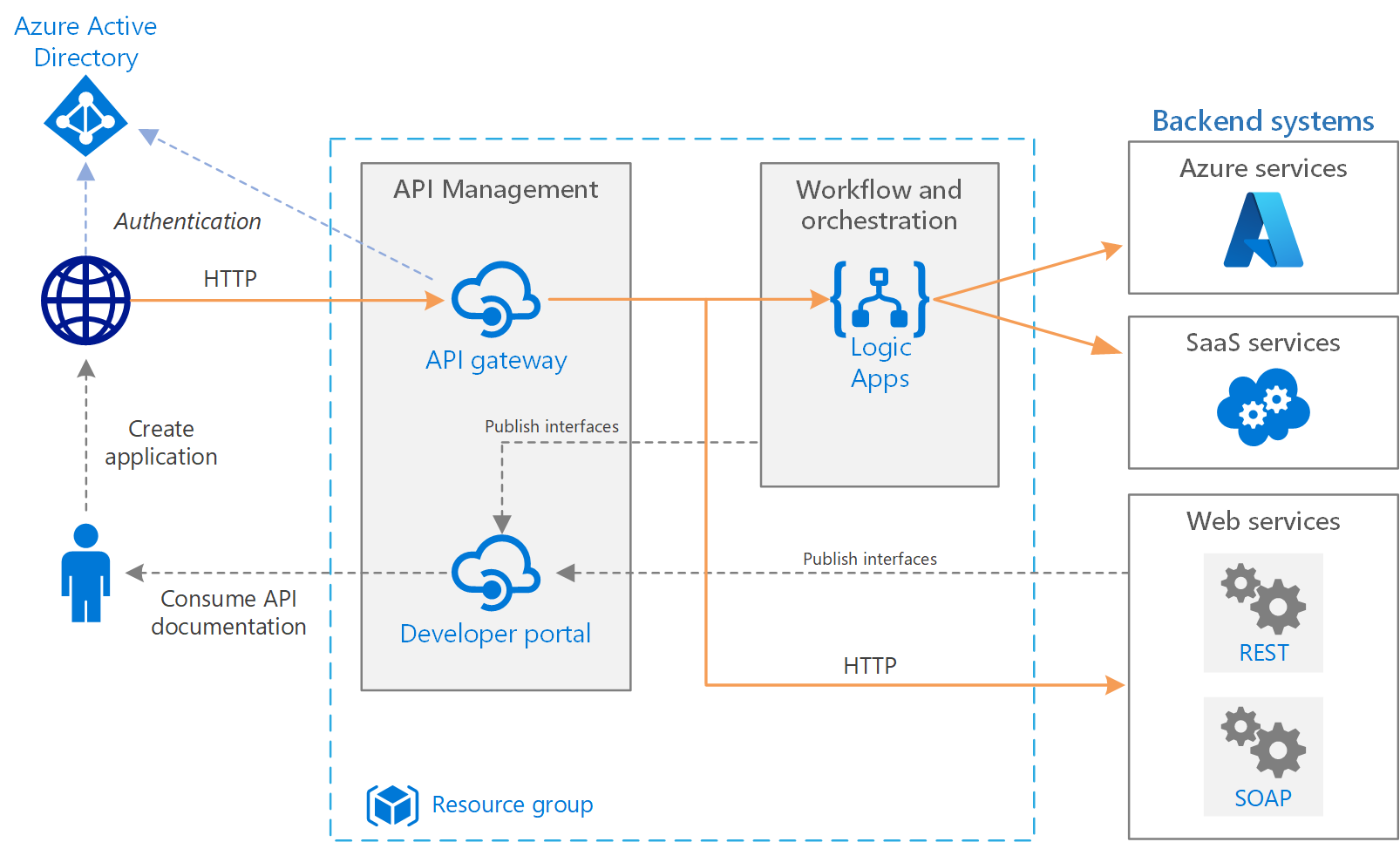Viewport: 1400px width, 842px height.
Task: Click the SOAP label
Action: 1263,798
